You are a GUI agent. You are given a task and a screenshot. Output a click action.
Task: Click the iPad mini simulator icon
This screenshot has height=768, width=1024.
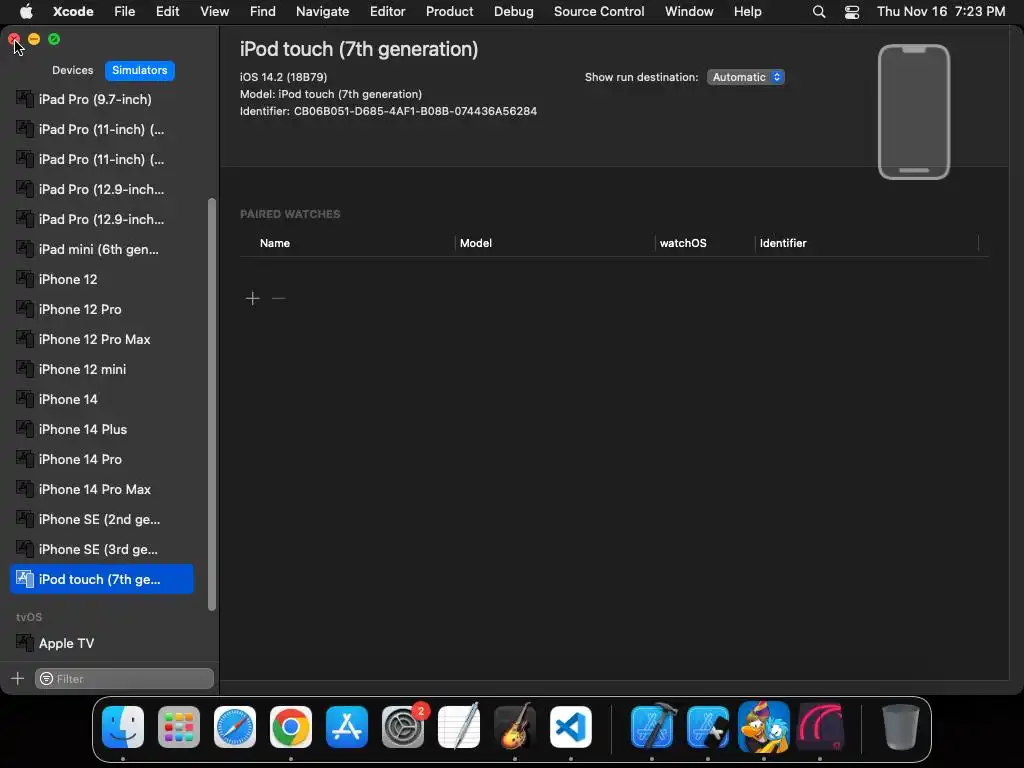click(x=24, y=249)
